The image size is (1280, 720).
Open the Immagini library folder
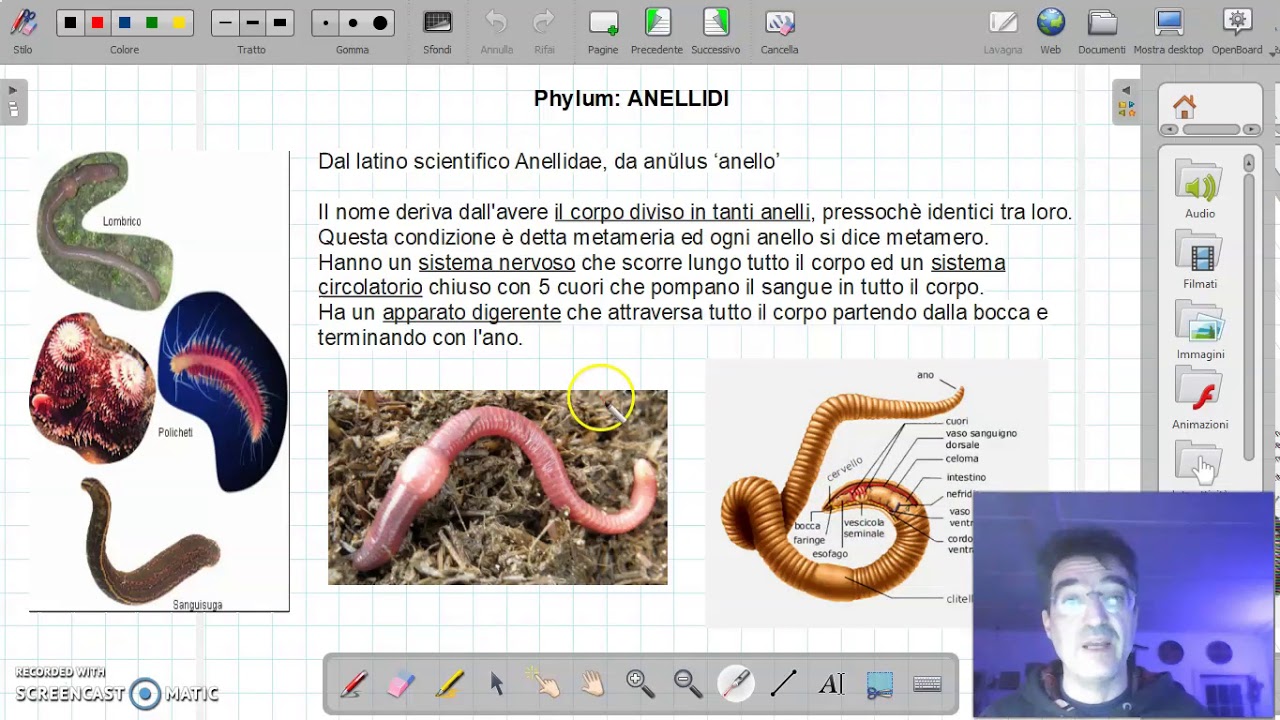[1200, 330]
